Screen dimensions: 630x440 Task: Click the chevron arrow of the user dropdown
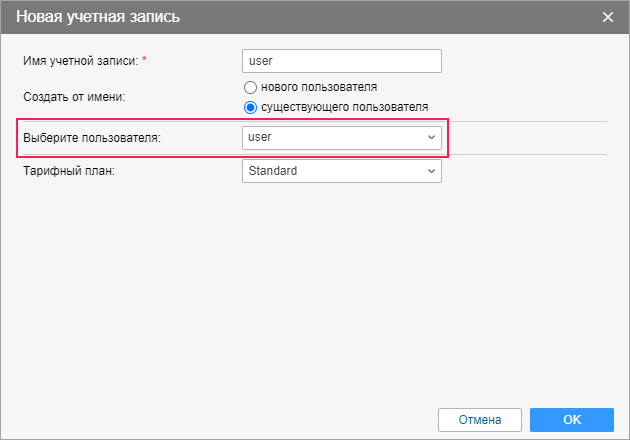pyautogui.click(x=431, y=137)
